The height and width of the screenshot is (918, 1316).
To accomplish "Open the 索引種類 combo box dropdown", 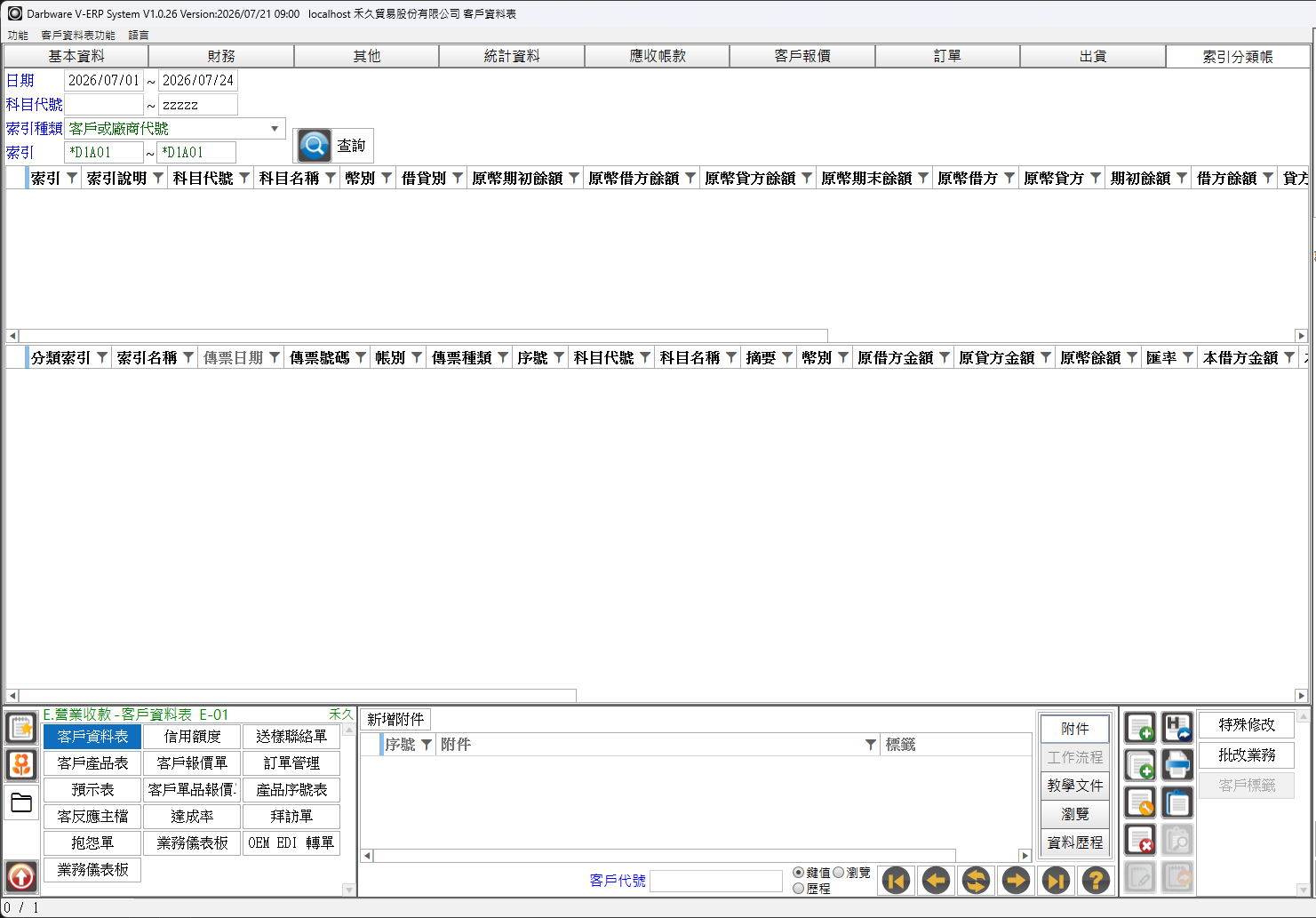I will pos(275,129).
